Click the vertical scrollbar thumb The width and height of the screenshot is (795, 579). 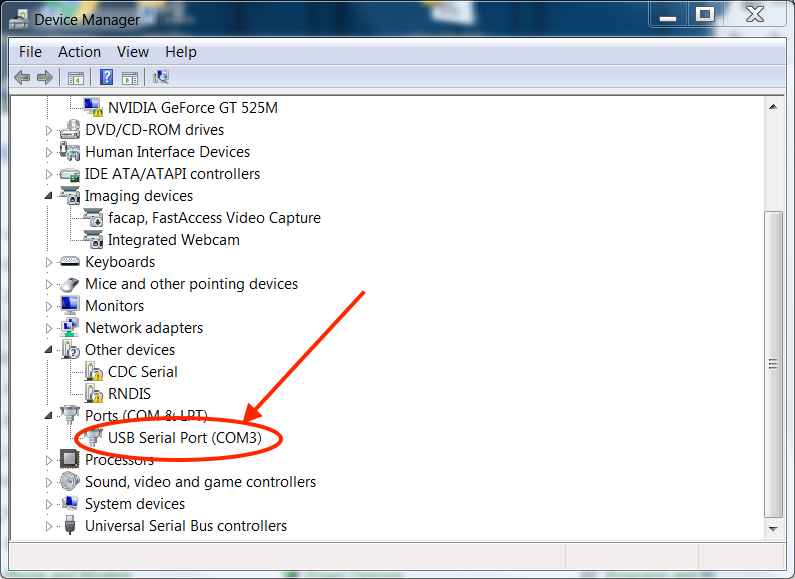pyautogui.click(x=773, y=363)
